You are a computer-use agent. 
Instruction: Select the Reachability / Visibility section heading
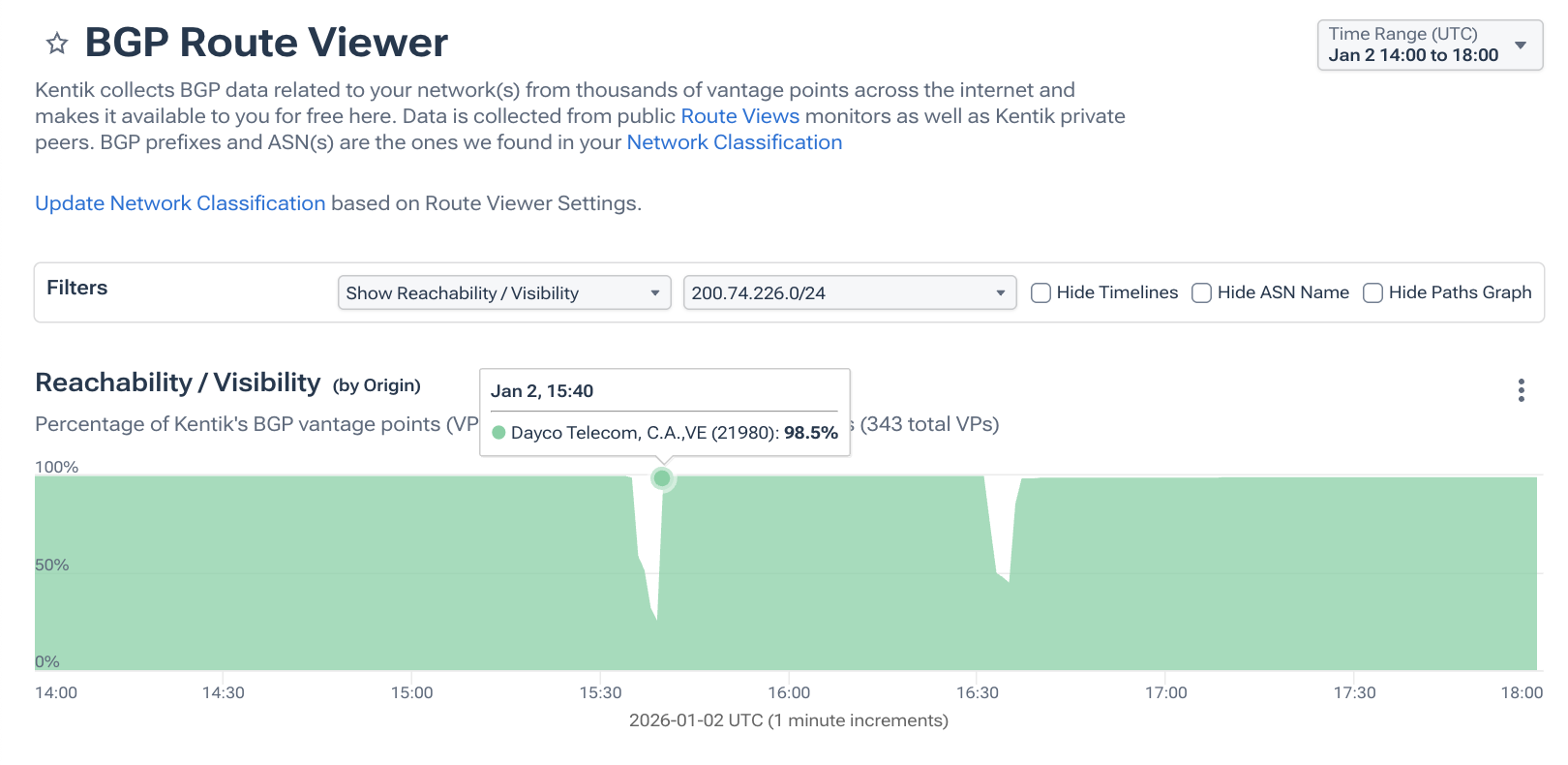(177, 382)
